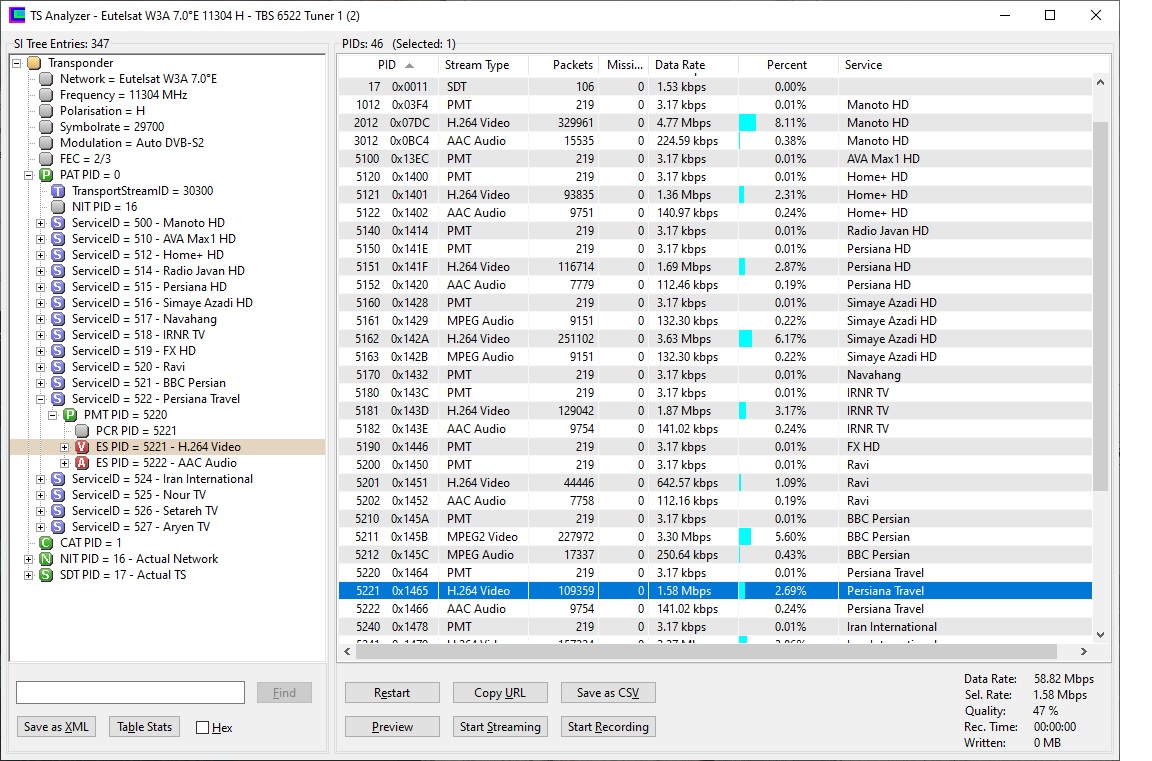Click the vertical scrollbar thumb in PID list

point(1100,306)
